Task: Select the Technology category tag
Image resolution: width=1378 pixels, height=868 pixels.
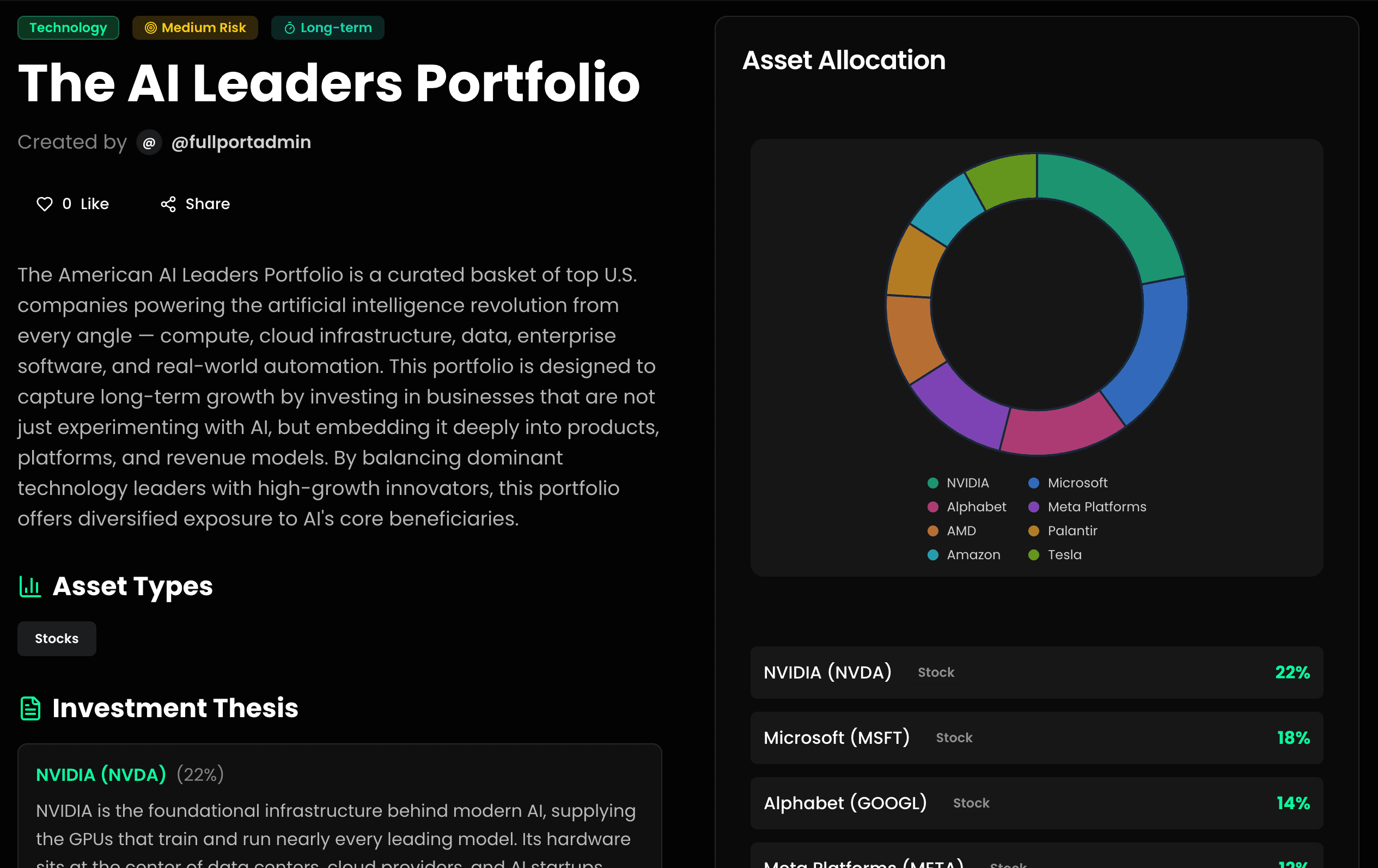Action: click(x=68, y=28)
